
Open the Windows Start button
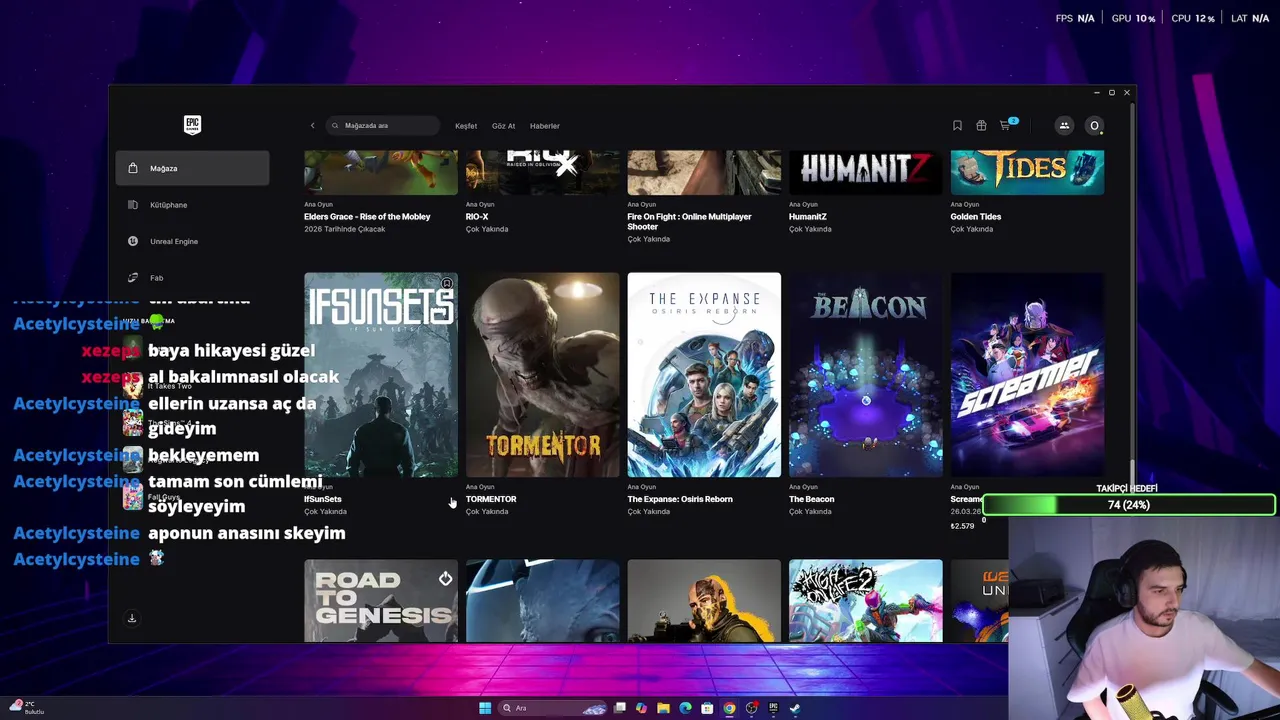coord(485,708)
